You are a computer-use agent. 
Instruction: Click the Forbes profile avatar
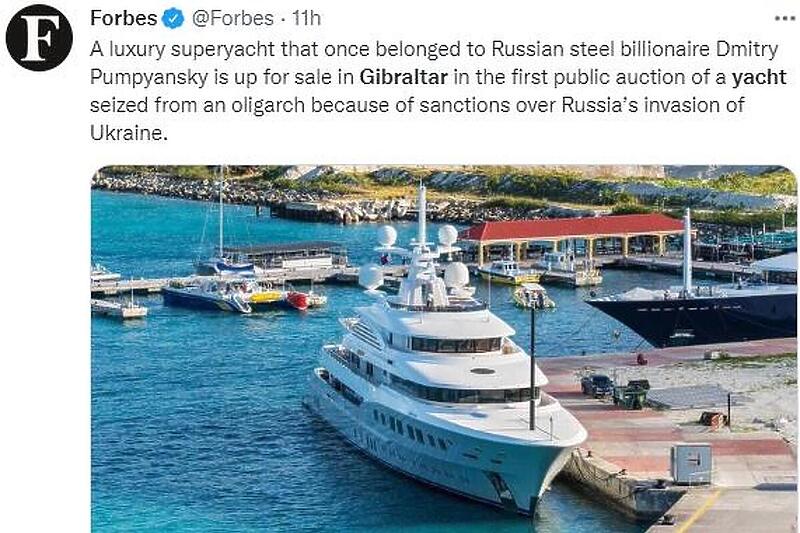(38, 38)
